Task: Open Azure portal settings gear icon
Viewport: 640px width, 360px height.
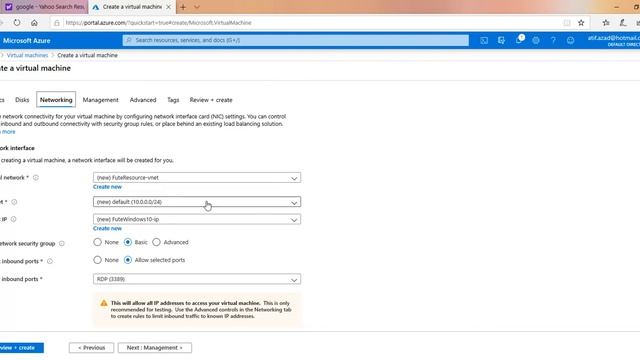Action: pos(536,40)
